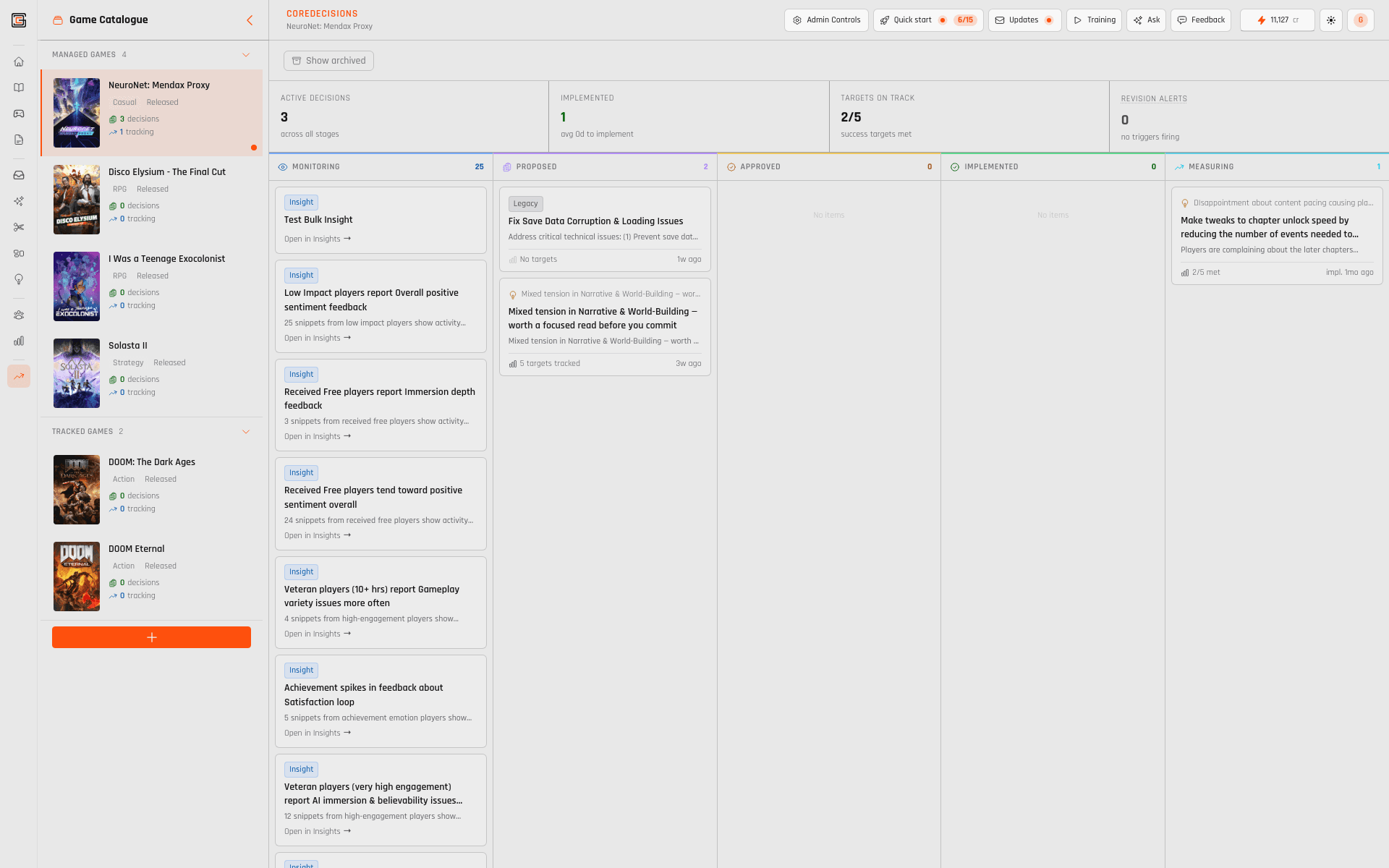
Task: Click the home icon in left sidebar
Action: pos(19,61)
